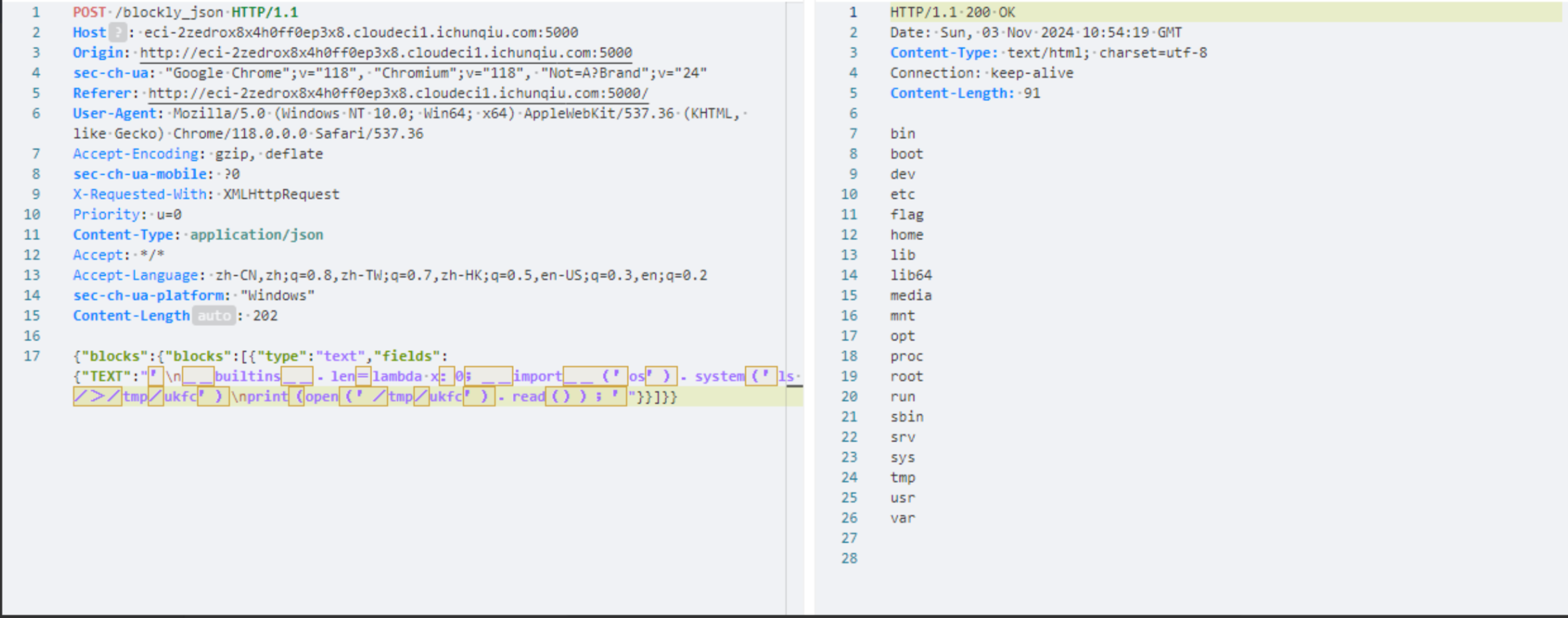Select the root directory entry
Viewport: 1568px width, 618px height.
907,377
